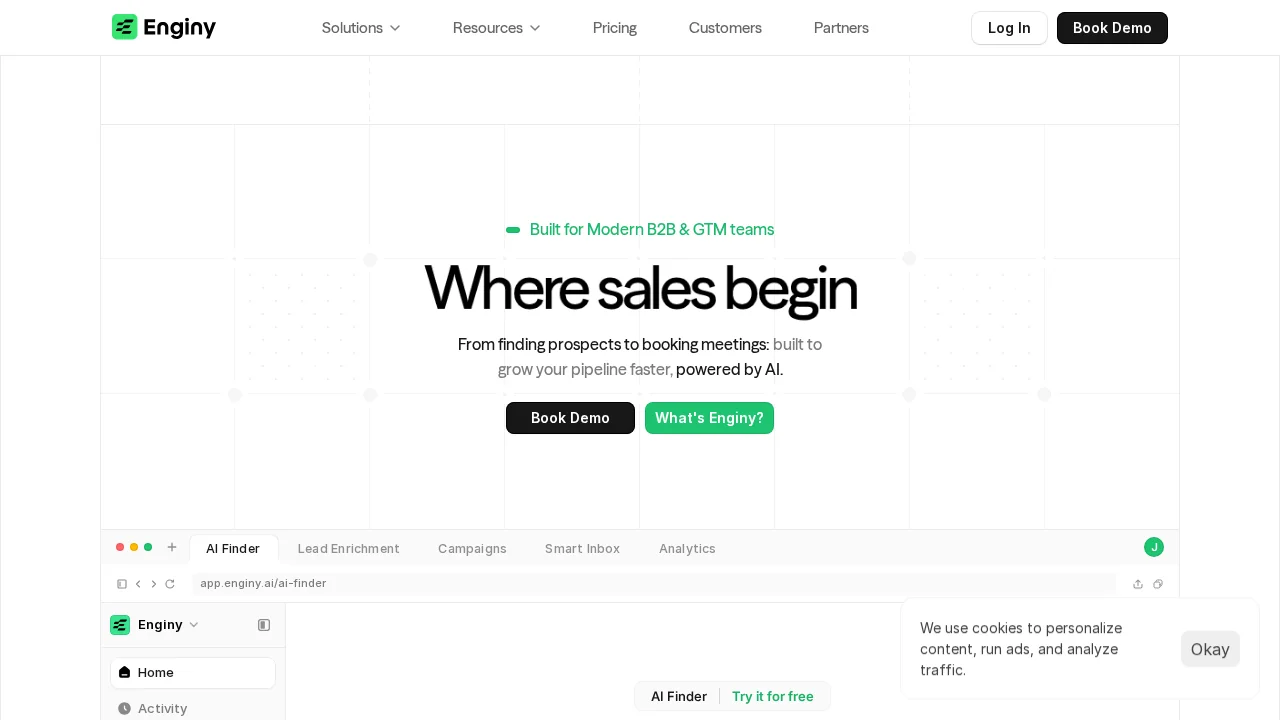Open the Enginy workspace chevron in sidebar

click(194, 625)
